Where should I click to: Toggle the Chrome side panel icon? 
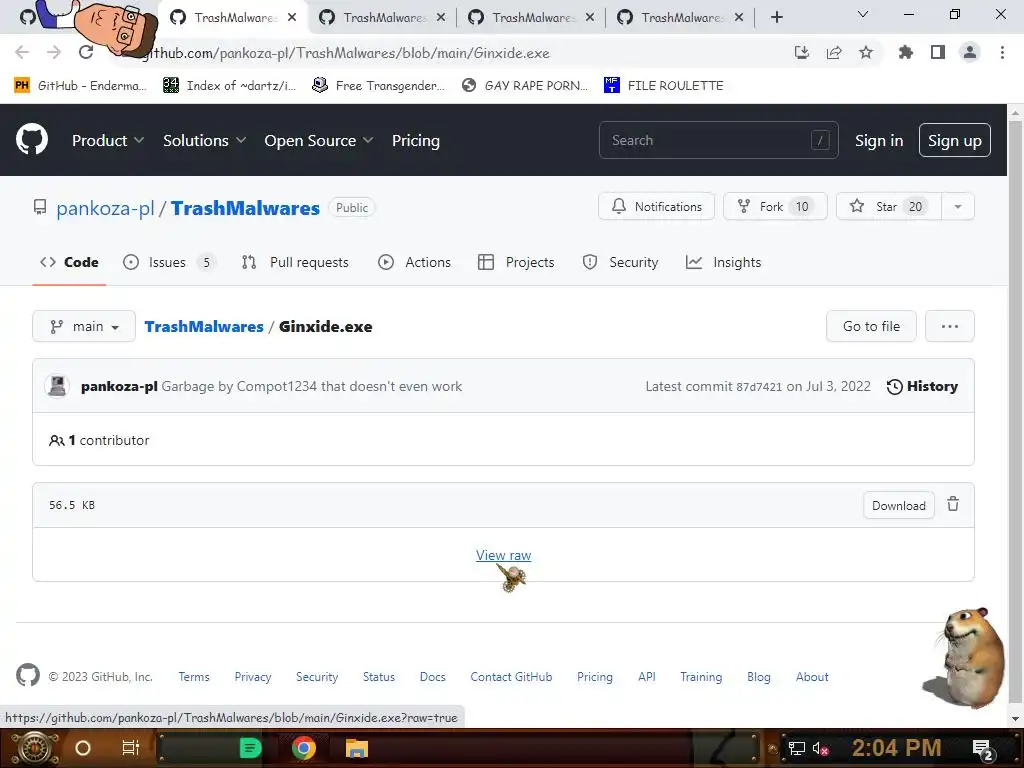click(x=938, y=52)
